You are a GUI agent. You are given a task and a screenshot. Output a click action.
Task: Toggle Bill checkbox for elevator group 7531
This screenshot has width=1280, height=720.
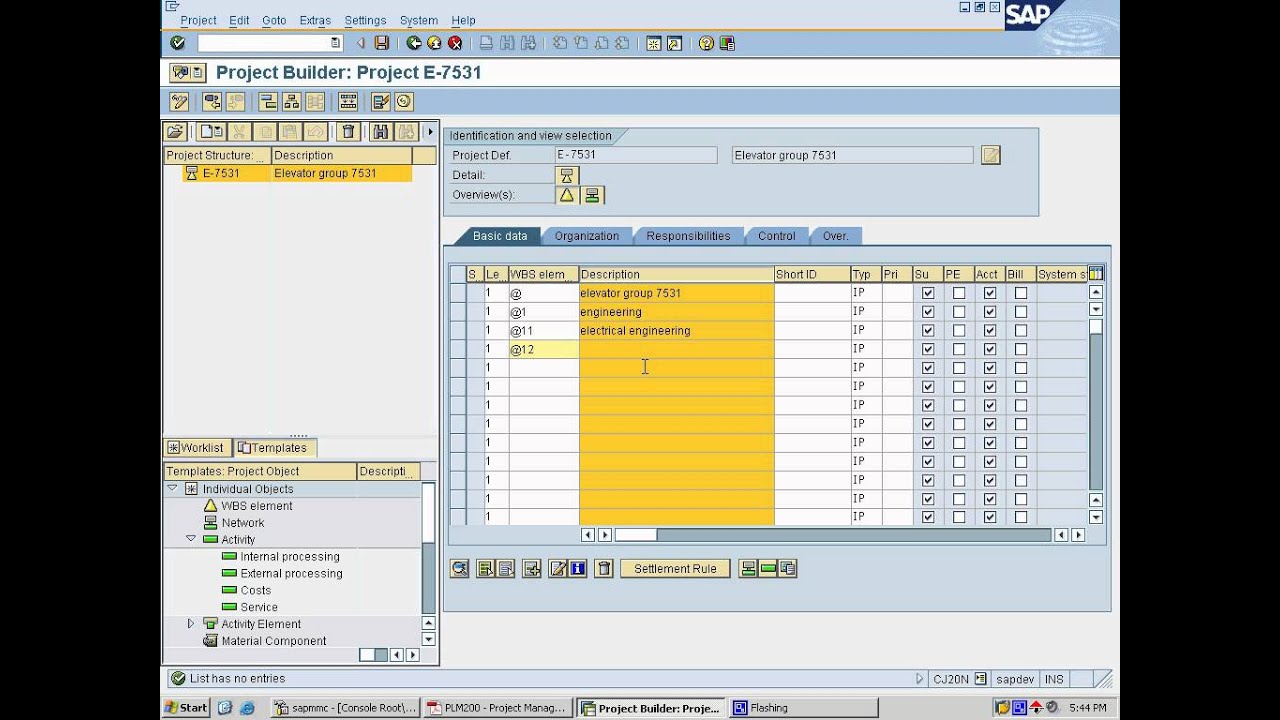click(x=1021, y=293)
